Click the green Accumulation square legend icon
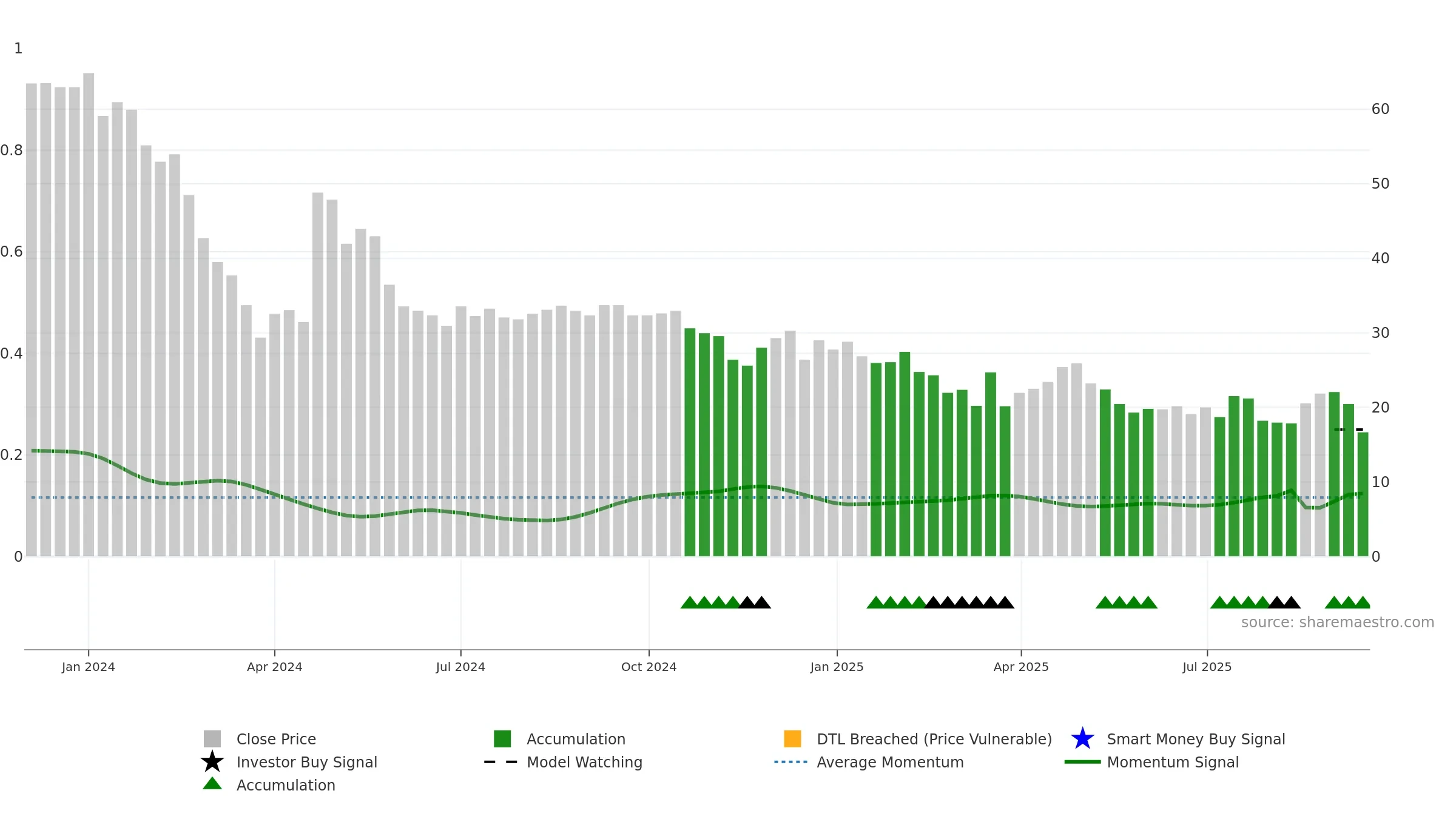1456x819 pixels. (x=502, y=738)
